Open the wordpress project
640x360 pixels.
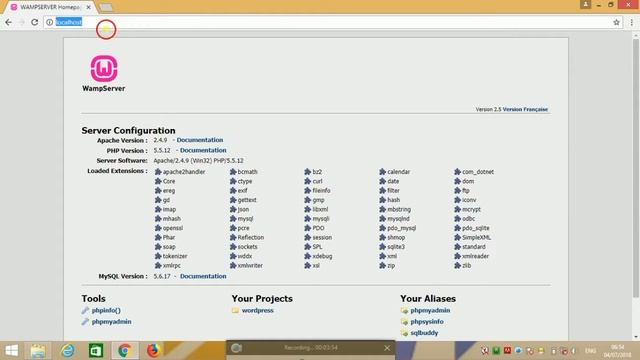coord(258,311)
